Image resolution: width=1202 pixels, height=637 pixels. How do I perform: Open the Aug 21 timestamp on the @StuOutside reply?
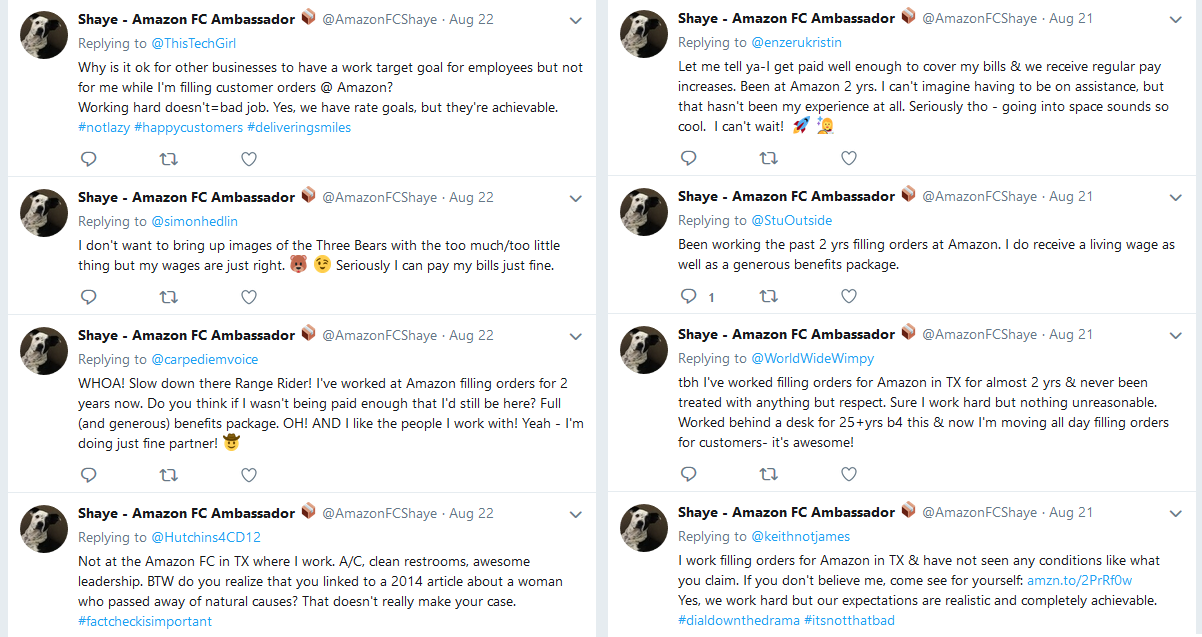tap(1071, 196)
